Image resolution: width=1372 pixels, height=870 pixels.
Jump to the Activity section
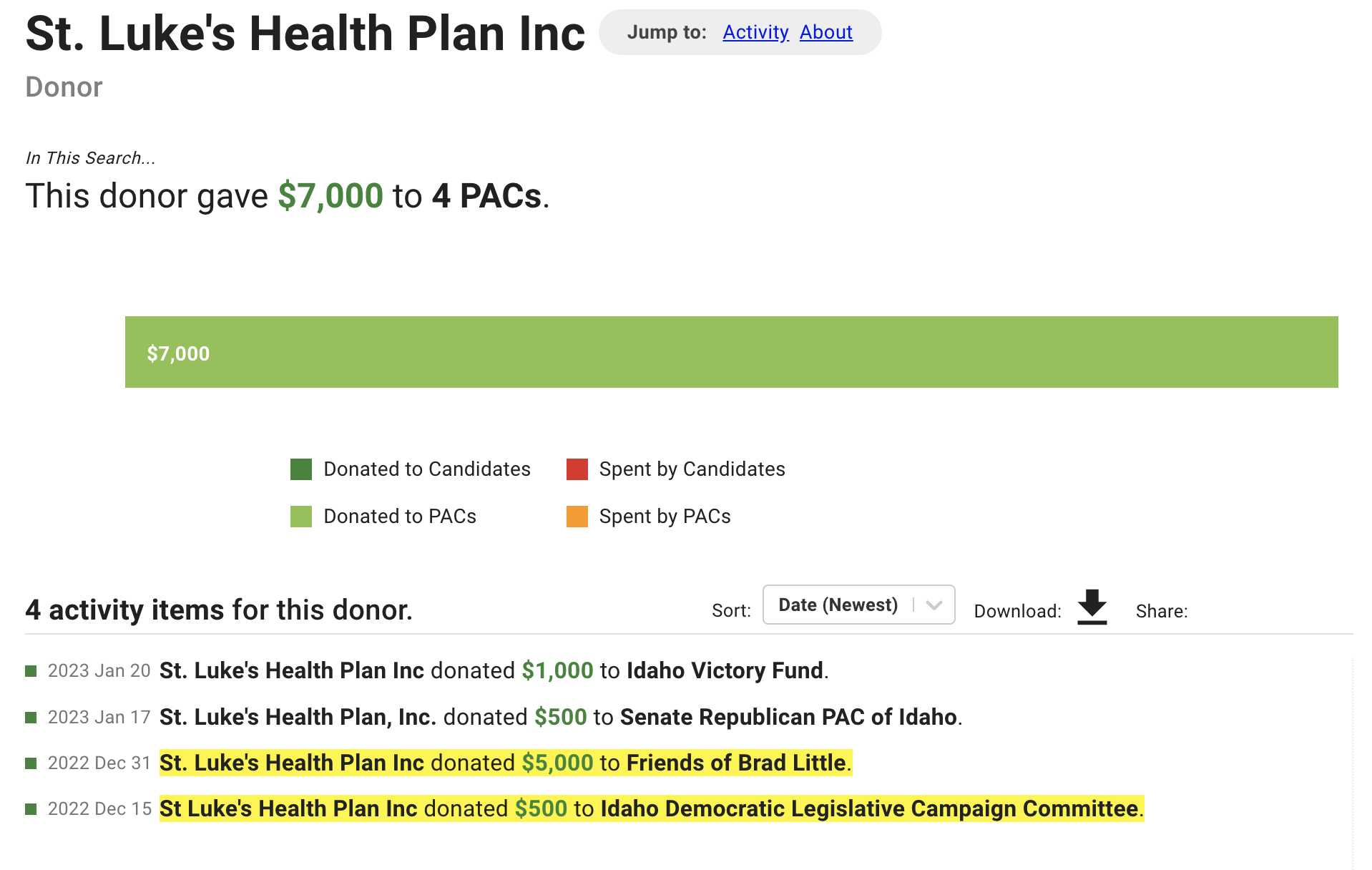tap(755, 32)
